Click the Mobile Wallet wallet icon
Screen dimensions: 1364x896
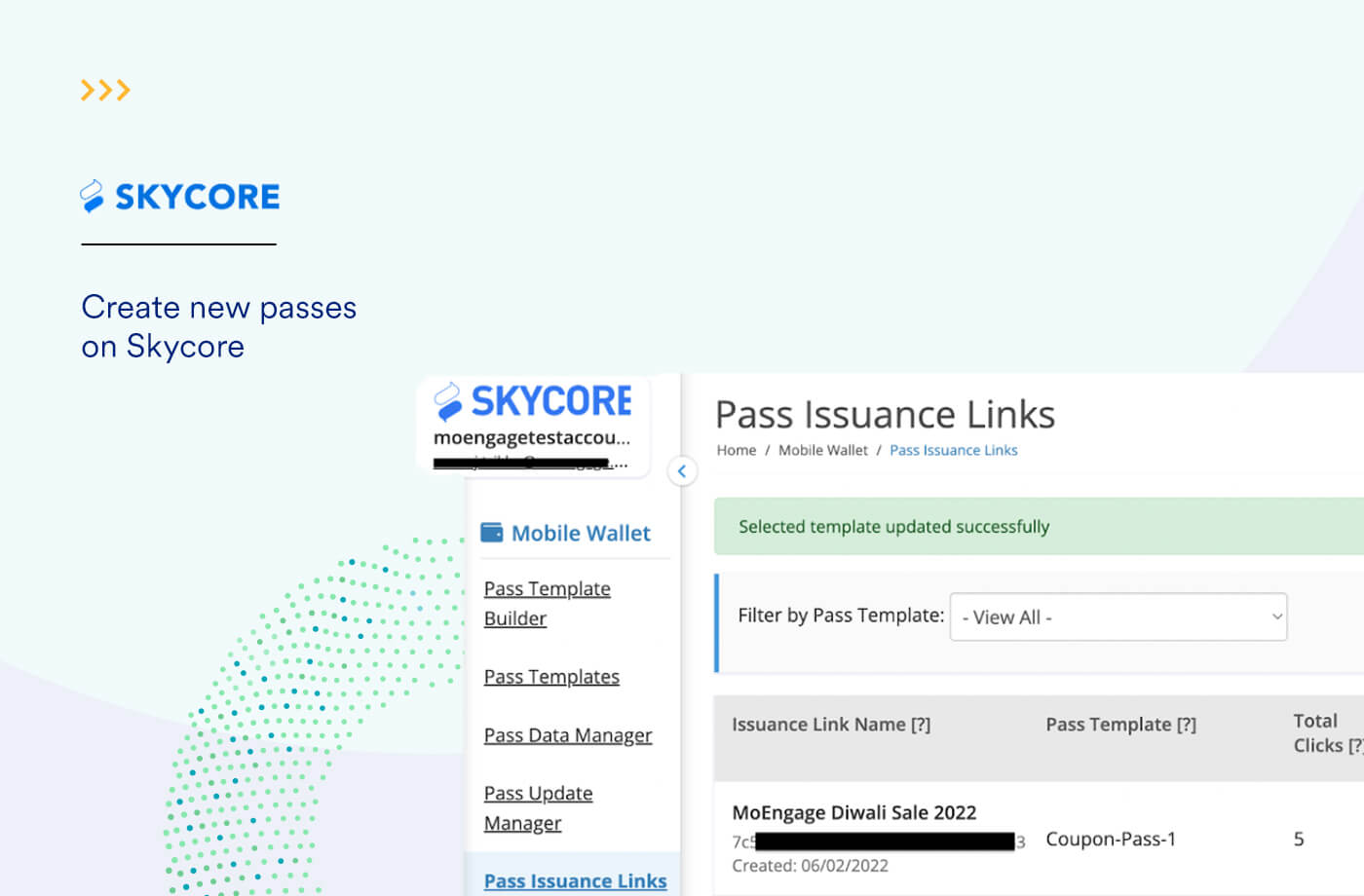click(492, 533)
